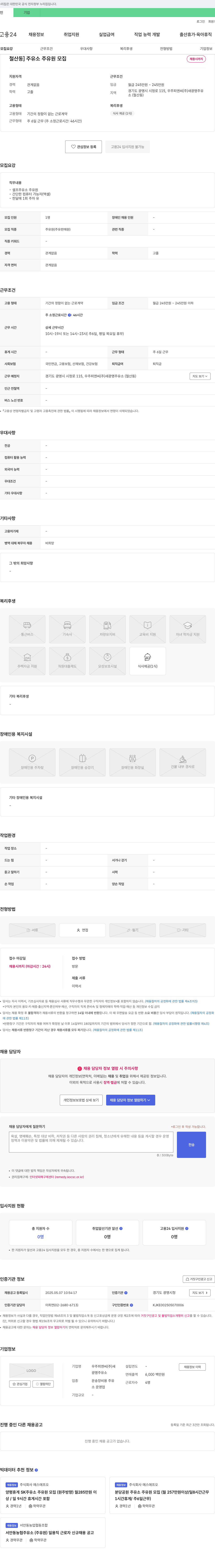Click the 건물 내부 경사로 icon

[183, 762]
